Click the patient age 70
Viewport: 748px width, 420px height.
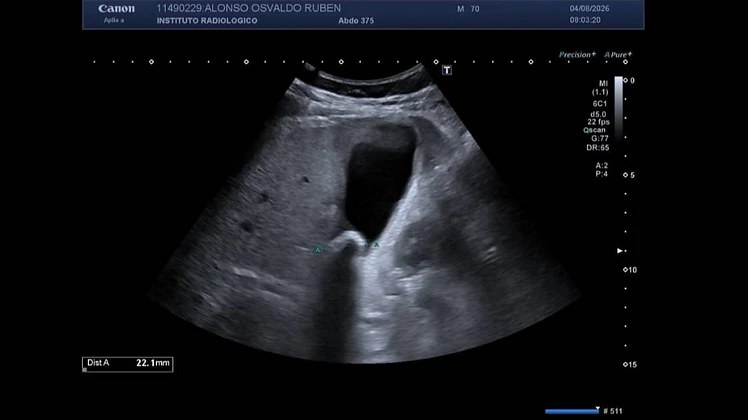475,9
